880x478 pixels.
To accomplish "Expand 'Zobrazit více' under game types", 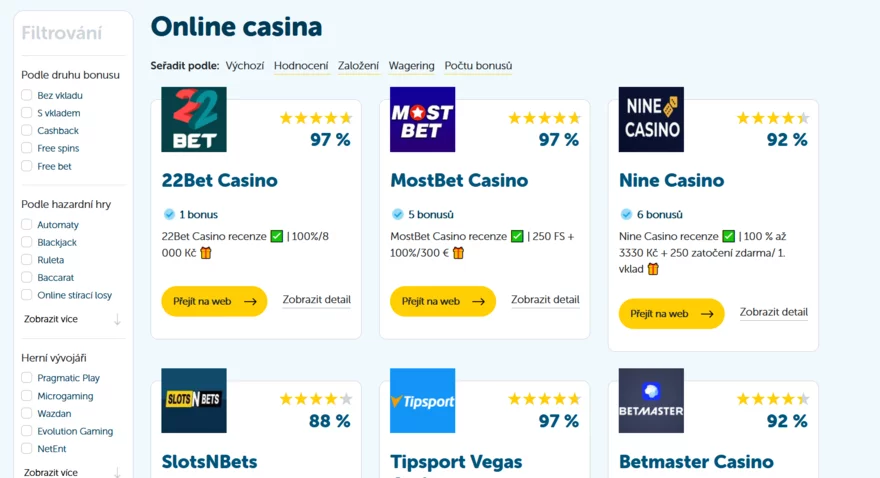I will 51,319.
